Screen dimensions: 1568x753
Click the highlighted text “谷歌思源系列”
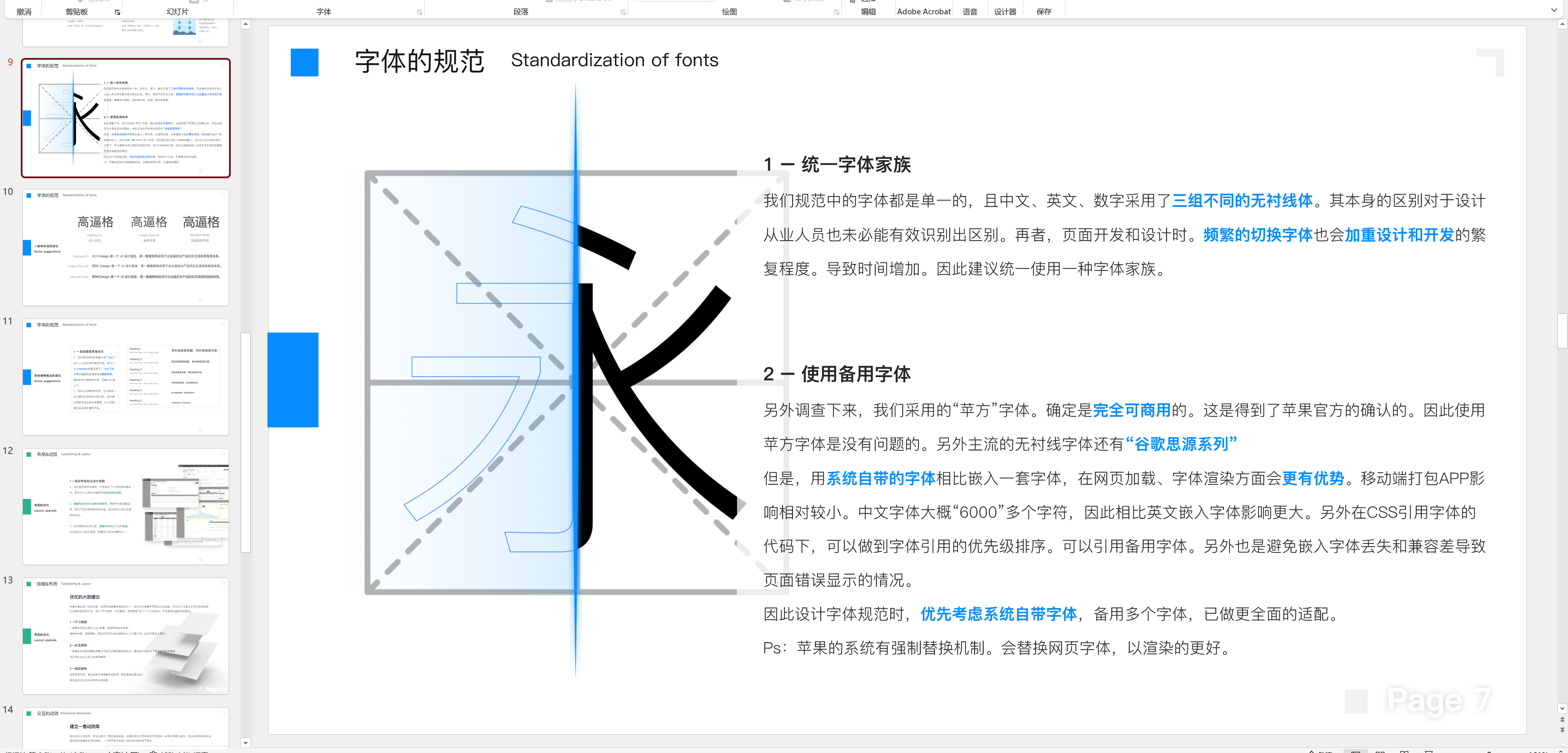point(1181,444)
